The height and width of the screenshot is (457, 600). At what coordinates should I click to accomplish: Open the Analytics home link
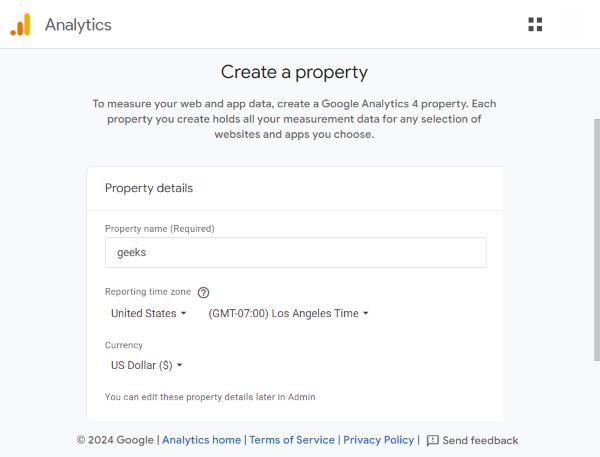(201, 440)
